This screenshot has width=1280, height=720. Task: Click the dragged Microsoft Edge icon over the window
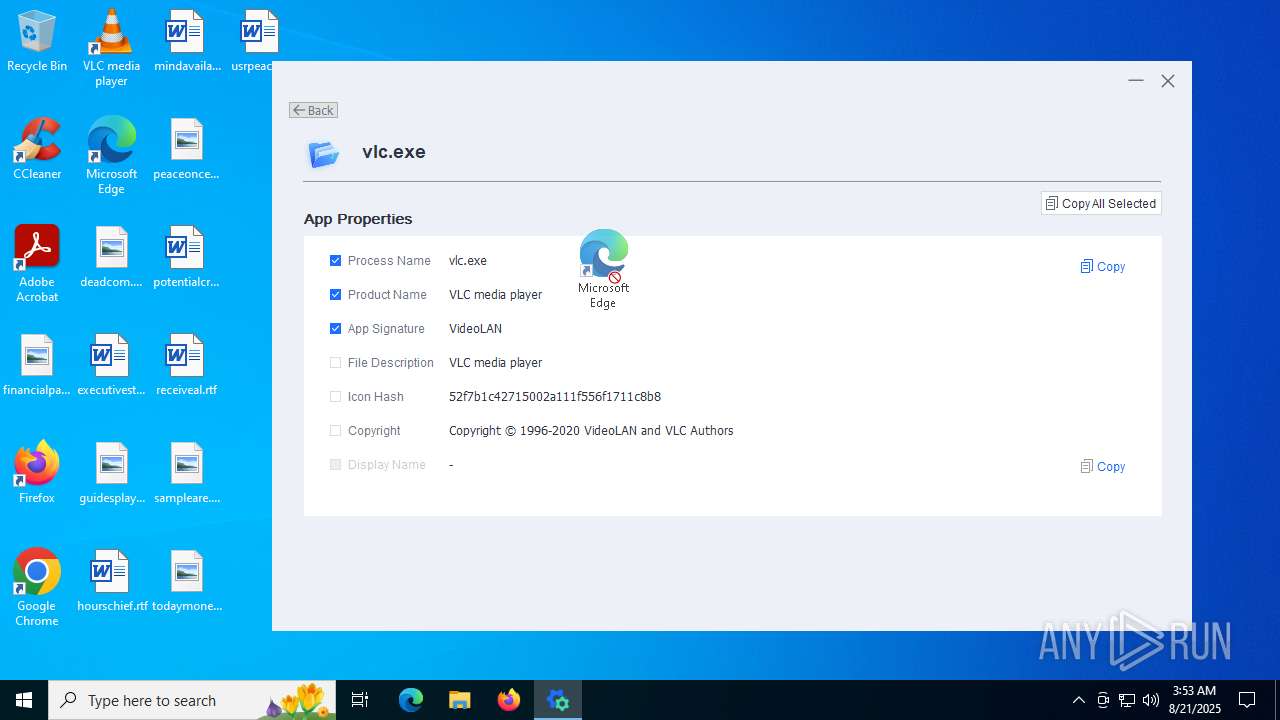coord(603,268)
